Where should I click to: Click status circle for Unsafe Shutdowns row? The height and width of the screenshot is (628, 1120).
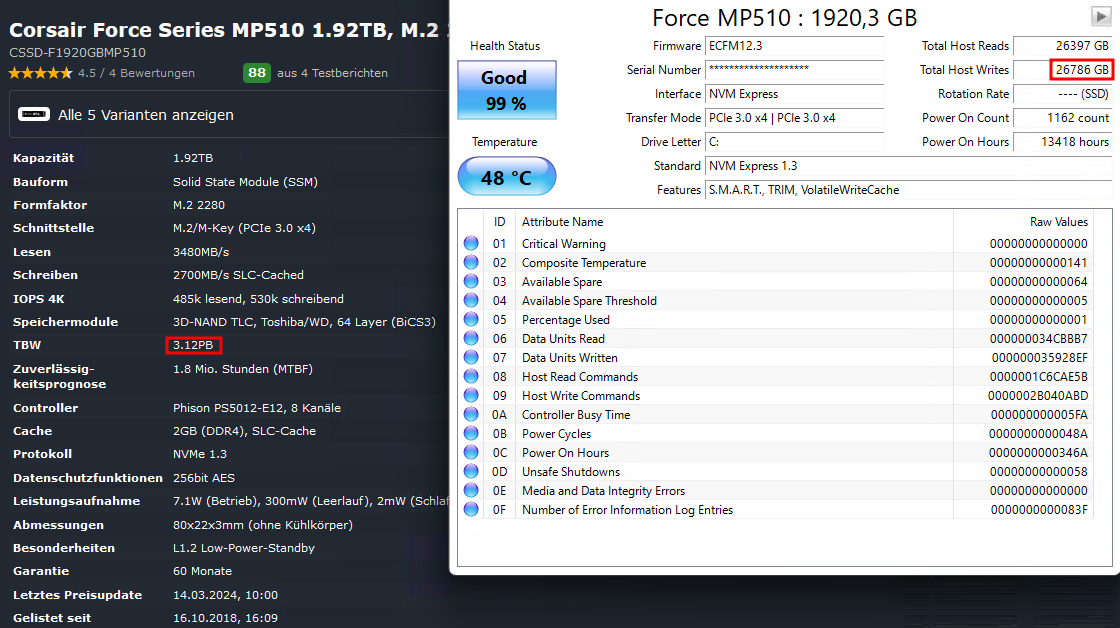[471, 472]
